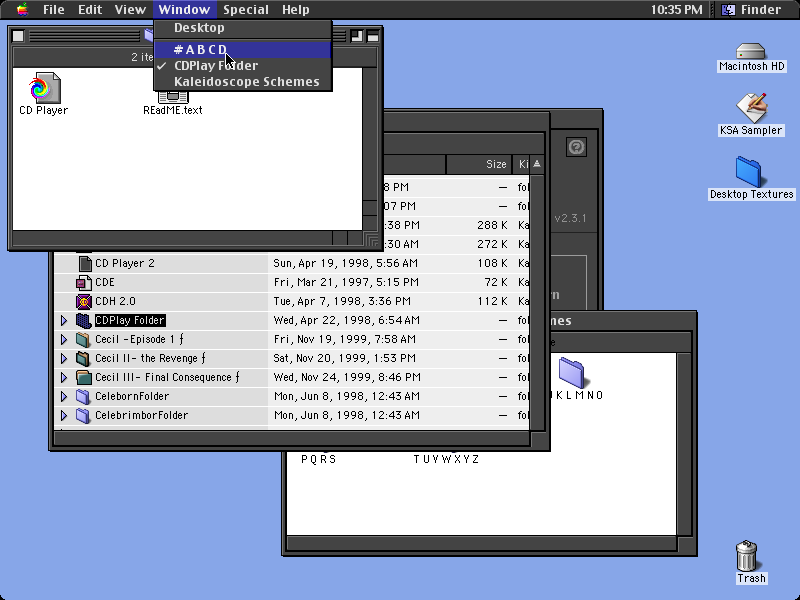Screen dimensions: 800x600
Task: Select the CDH 2.0 file icon
Action: click(84, 301)
